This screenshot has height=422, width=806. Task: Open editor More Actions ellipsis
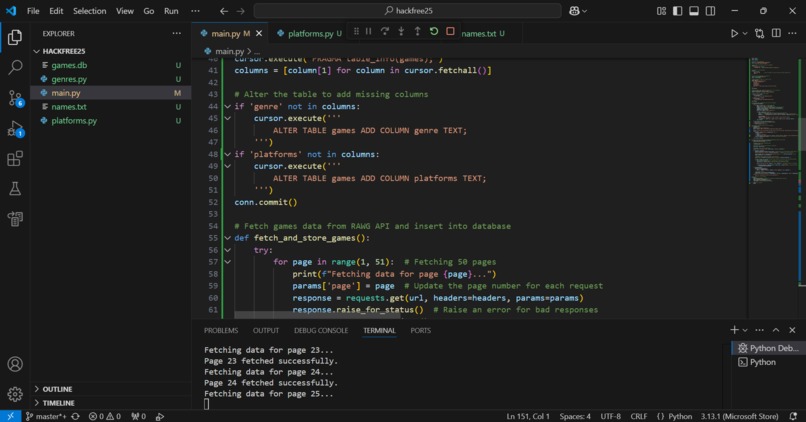click(x=792, y=33)
